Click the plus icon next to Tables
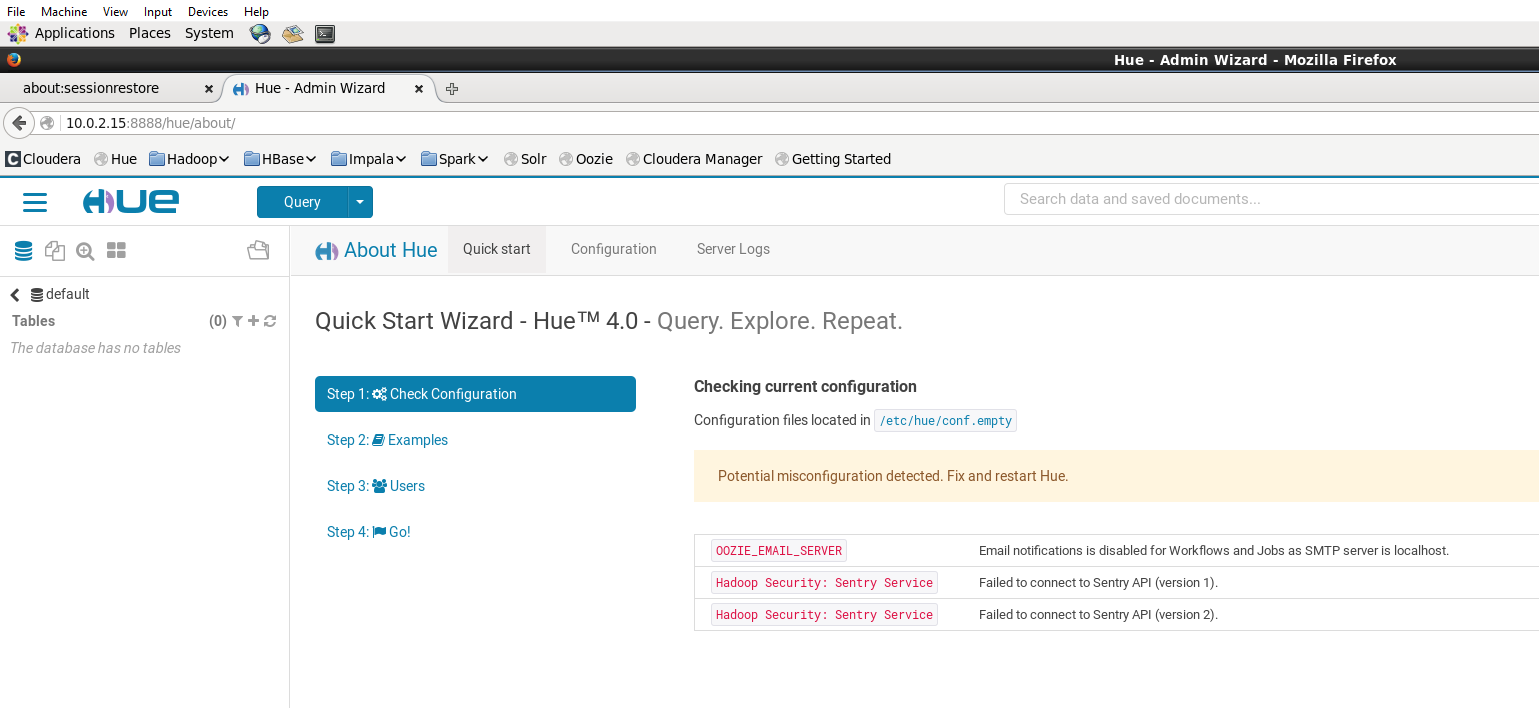Viewport: 1539px width, 708px height. [x=253, y=321]
